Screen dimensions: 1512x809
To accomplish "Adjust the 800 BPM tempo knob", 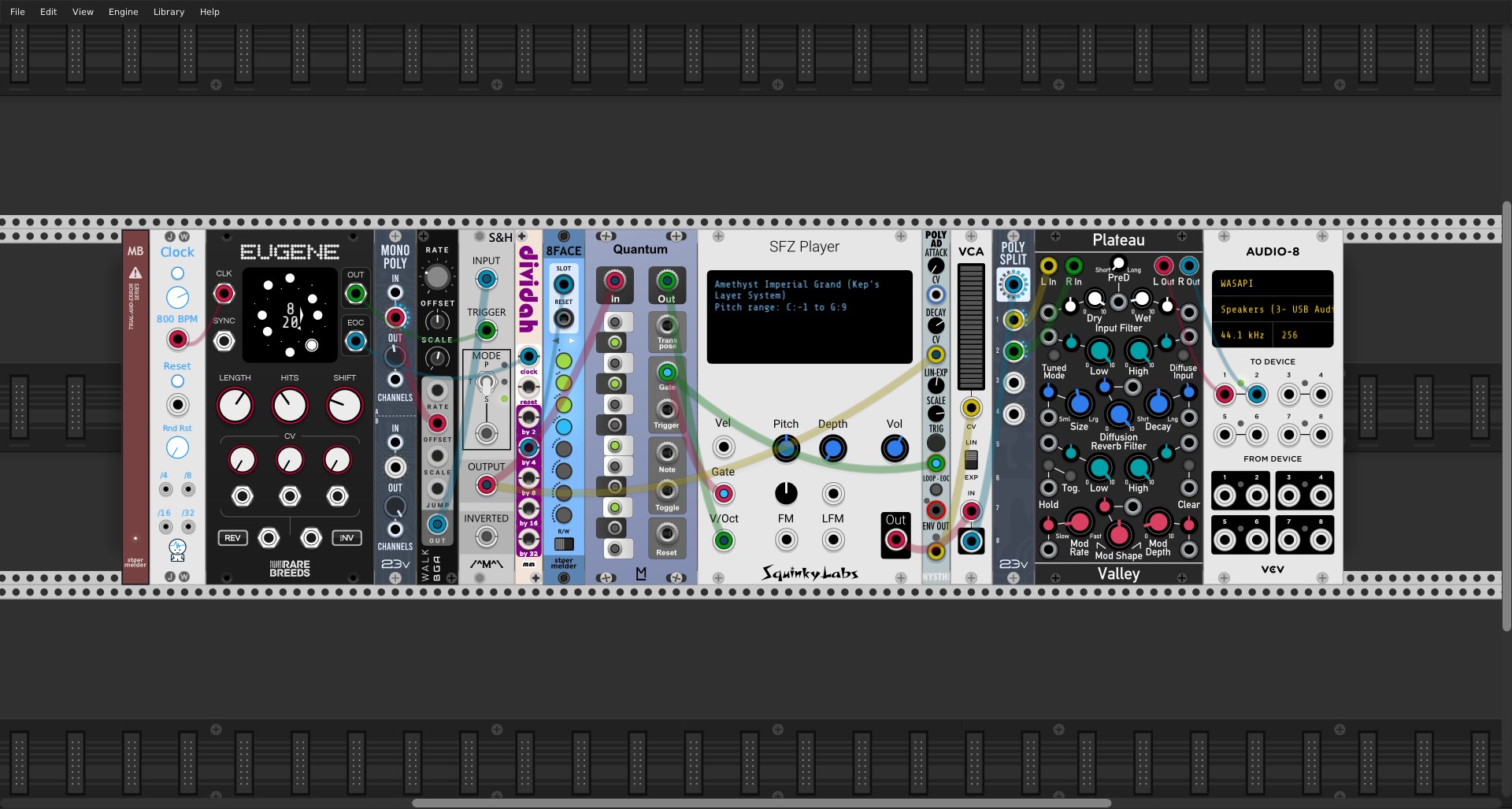I will click(x=177, y=297).
